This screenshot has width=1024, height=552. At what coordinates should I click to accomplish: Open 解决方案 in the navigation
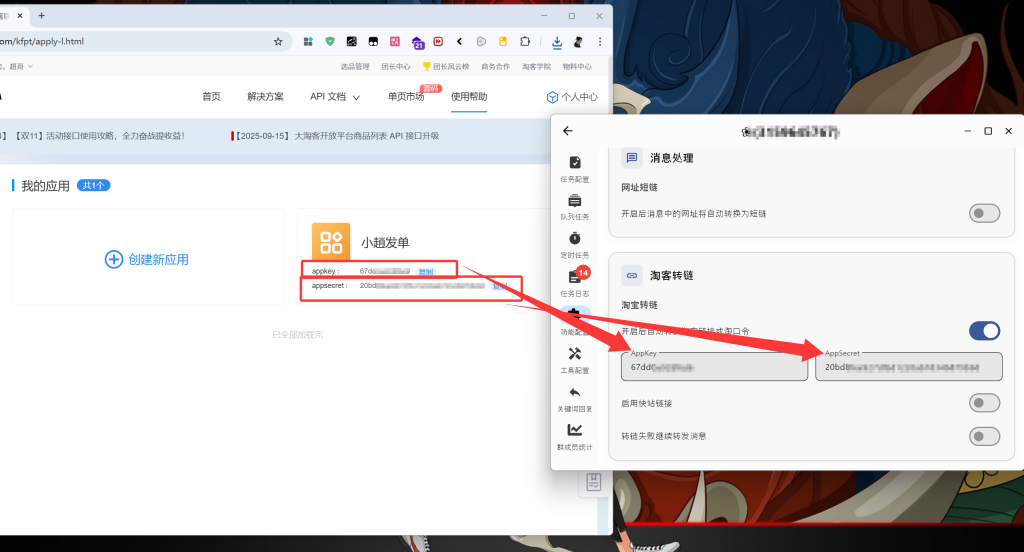tap(265, 97)
